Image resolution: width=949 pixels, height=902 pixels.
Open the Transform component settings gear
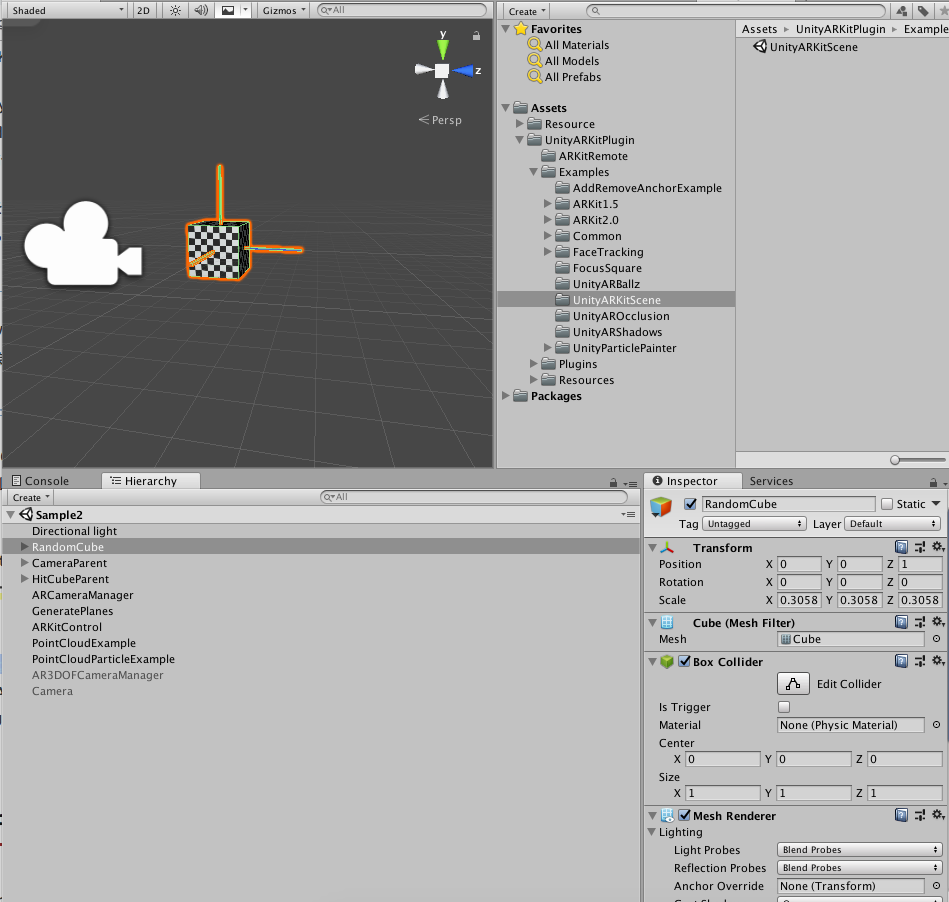coord(936,547)
